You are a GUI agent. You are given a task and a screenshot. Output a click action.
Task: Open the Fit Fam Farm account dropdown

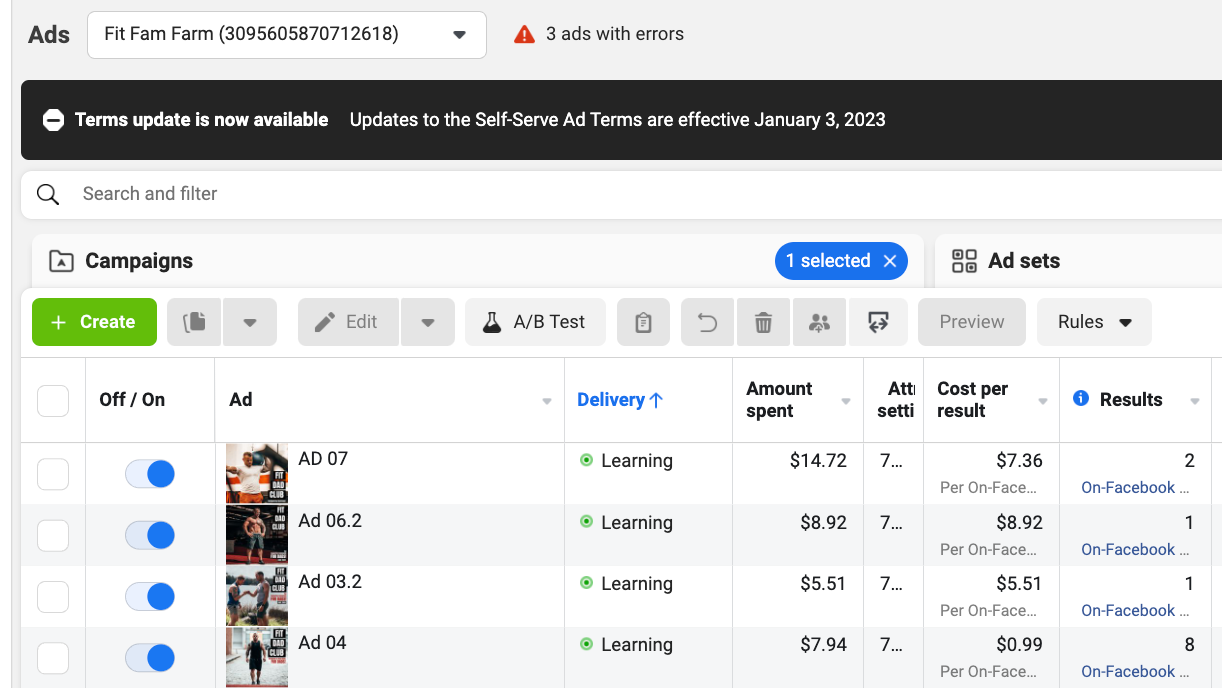click(x=286, y=35)
